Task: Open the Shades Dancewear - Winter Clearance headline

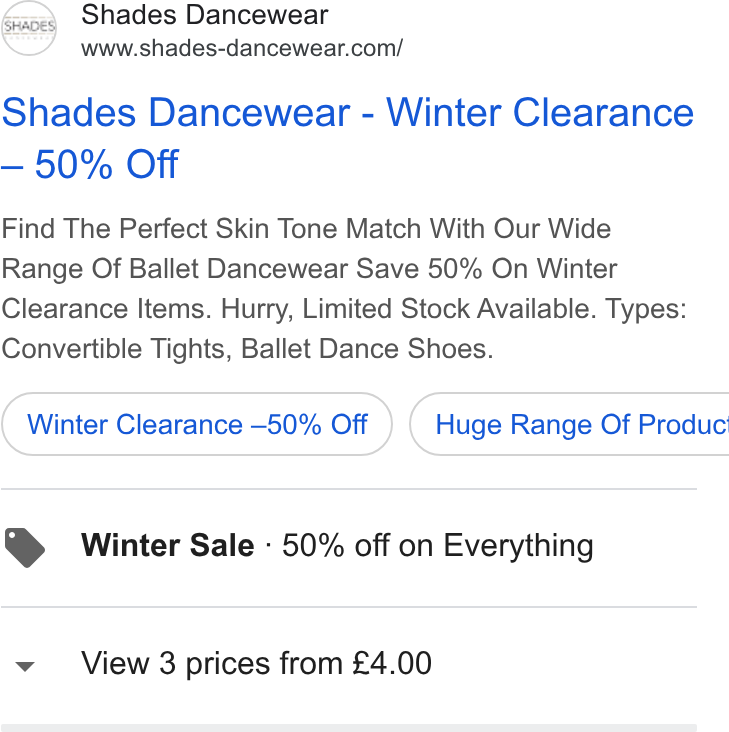Action: 348,113
